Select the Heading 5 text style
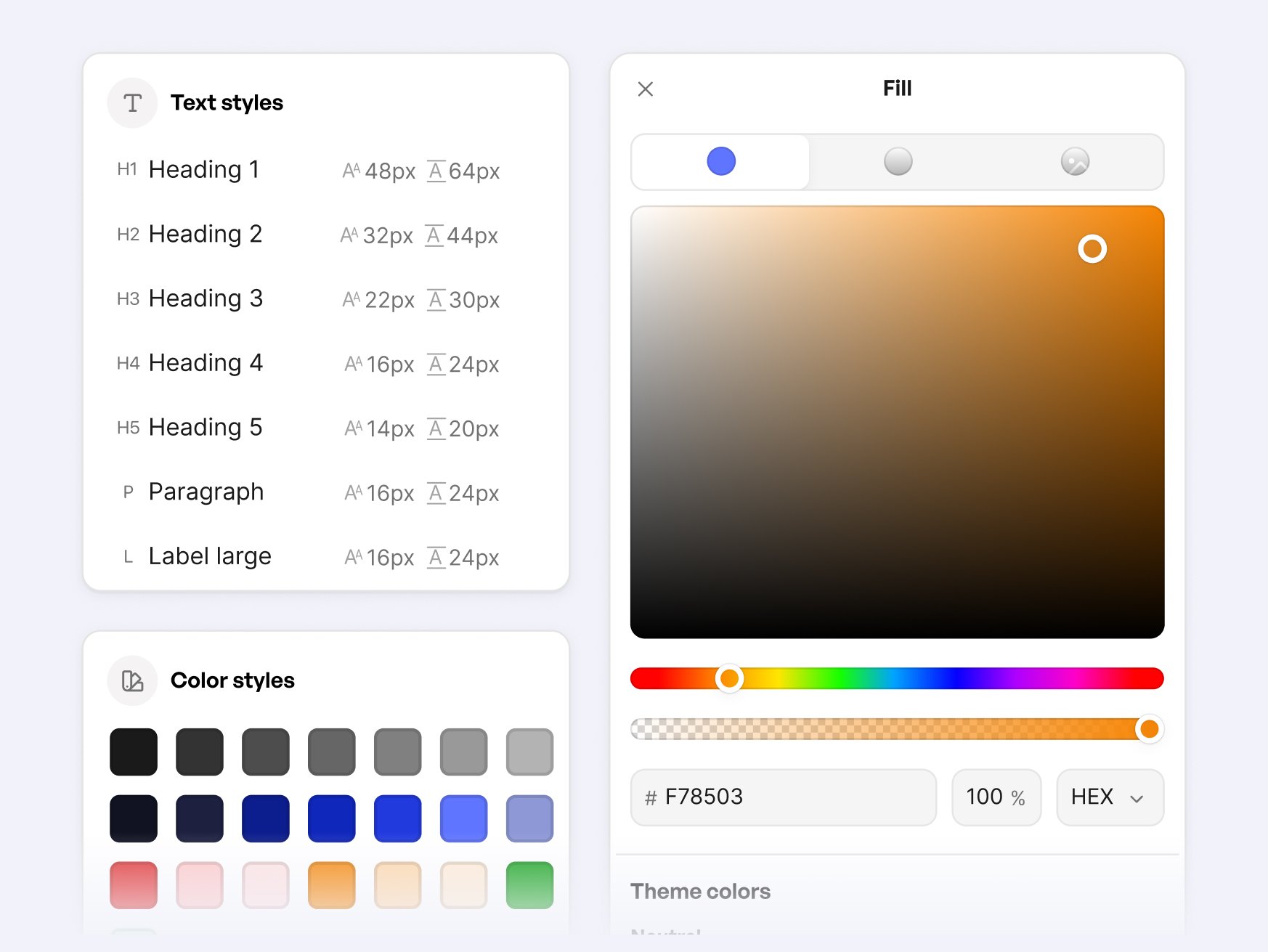This screenshot has height=952, width=1268. click(x=206, y=428)
